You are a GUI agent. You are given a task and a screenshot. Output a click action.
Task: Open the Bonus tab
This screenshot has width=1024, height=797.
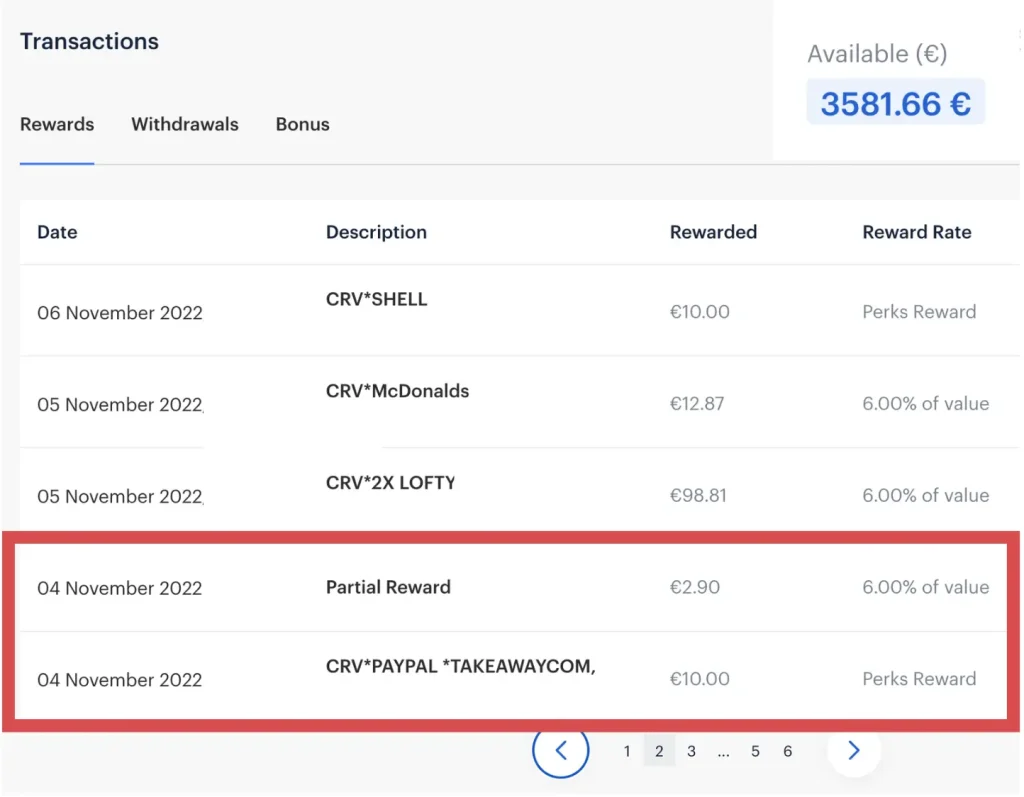pyautogui.click(x=302, y=125)
